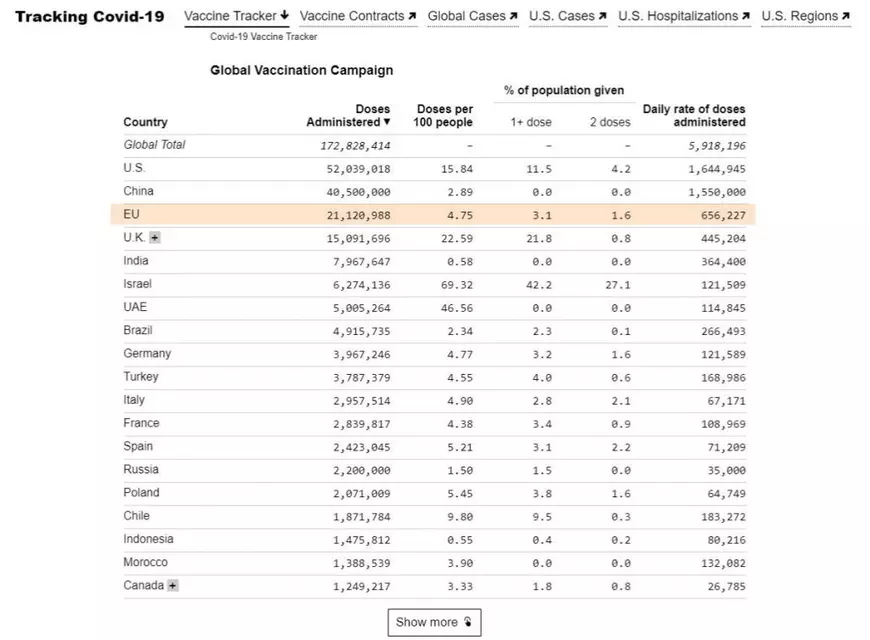
Task: Click the external-link icon beside U.S. Hospitalizations
Action: [x=748, y=15]
